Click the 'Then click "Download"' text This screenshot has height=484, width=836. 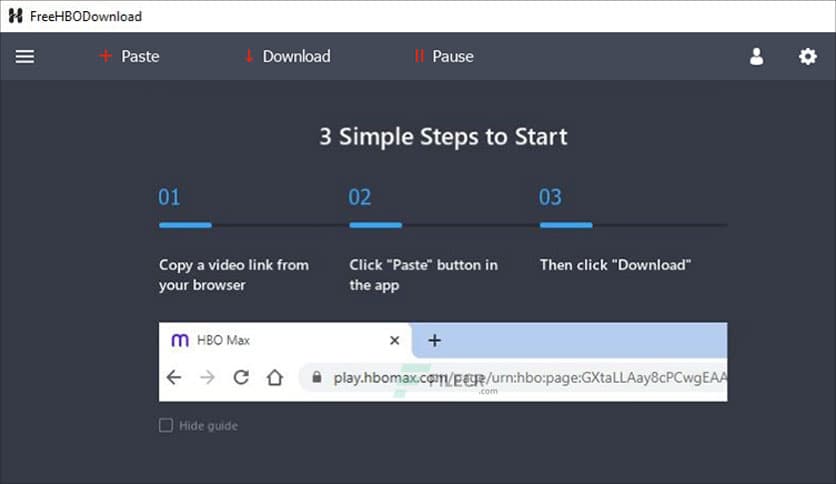(x=615, y=265)
